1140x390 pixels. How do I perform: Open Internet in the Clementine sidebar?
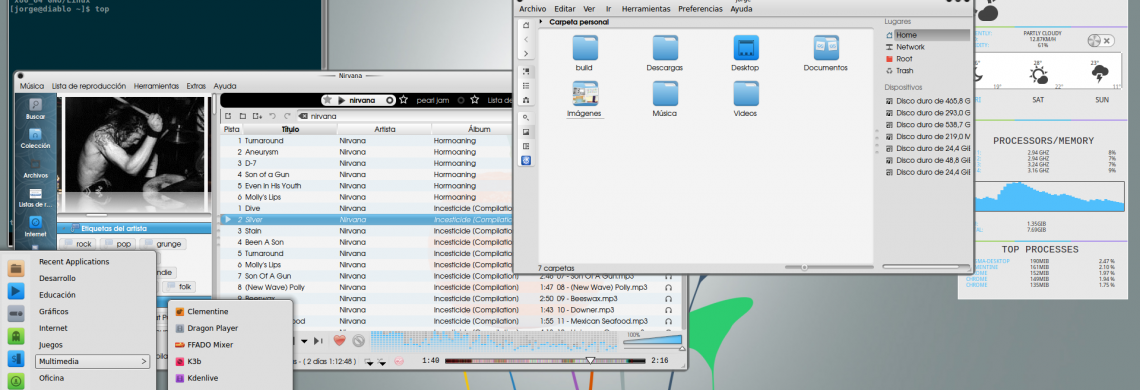pos(35,227)
